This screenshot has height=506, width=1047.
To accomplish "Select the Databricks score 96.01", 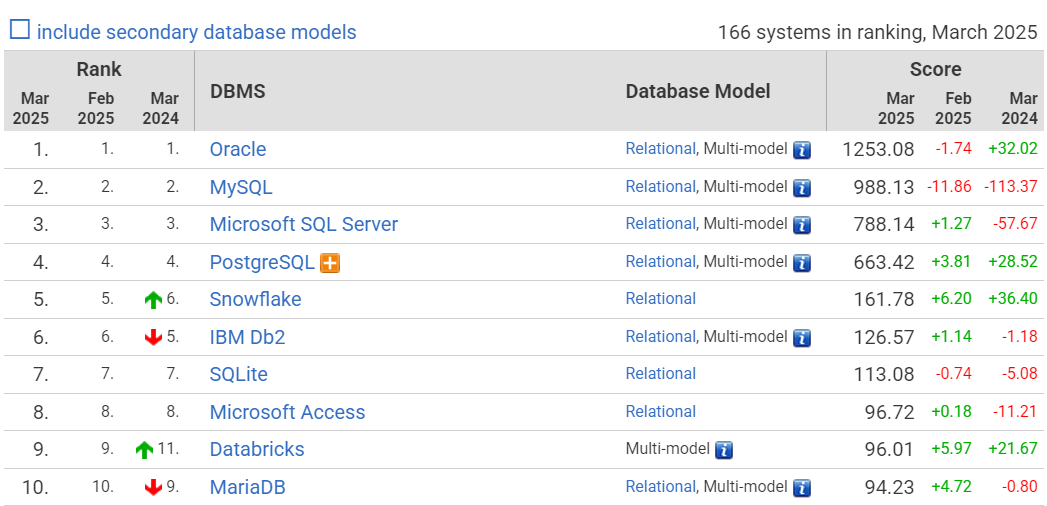I will click(890, 450).
